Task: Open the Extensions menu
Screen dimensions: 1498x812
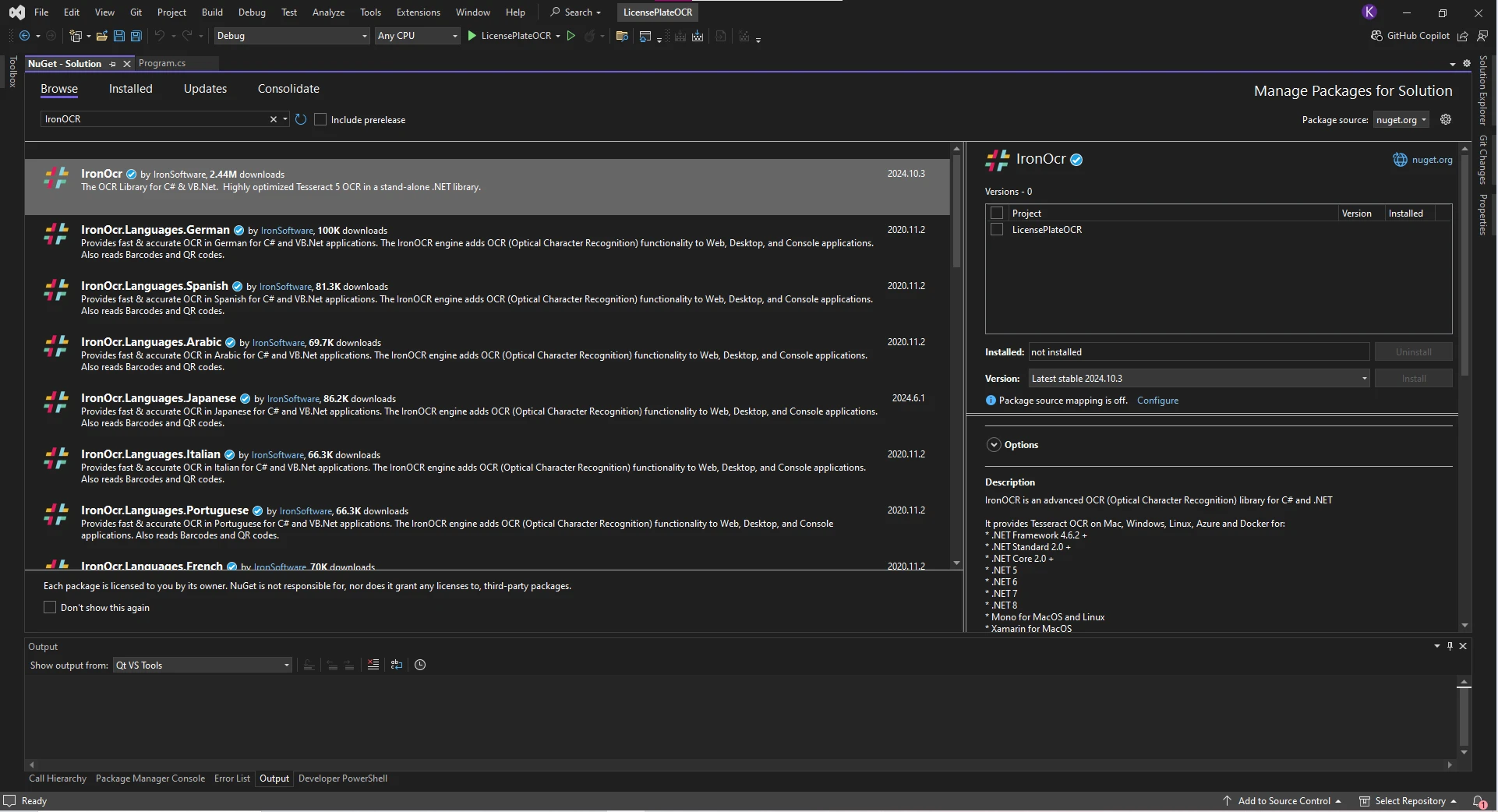Action: pos(418,12)
